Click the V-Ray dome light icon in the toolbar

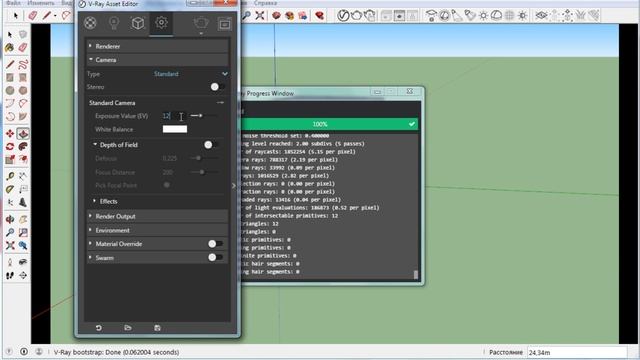pos(496,16)
